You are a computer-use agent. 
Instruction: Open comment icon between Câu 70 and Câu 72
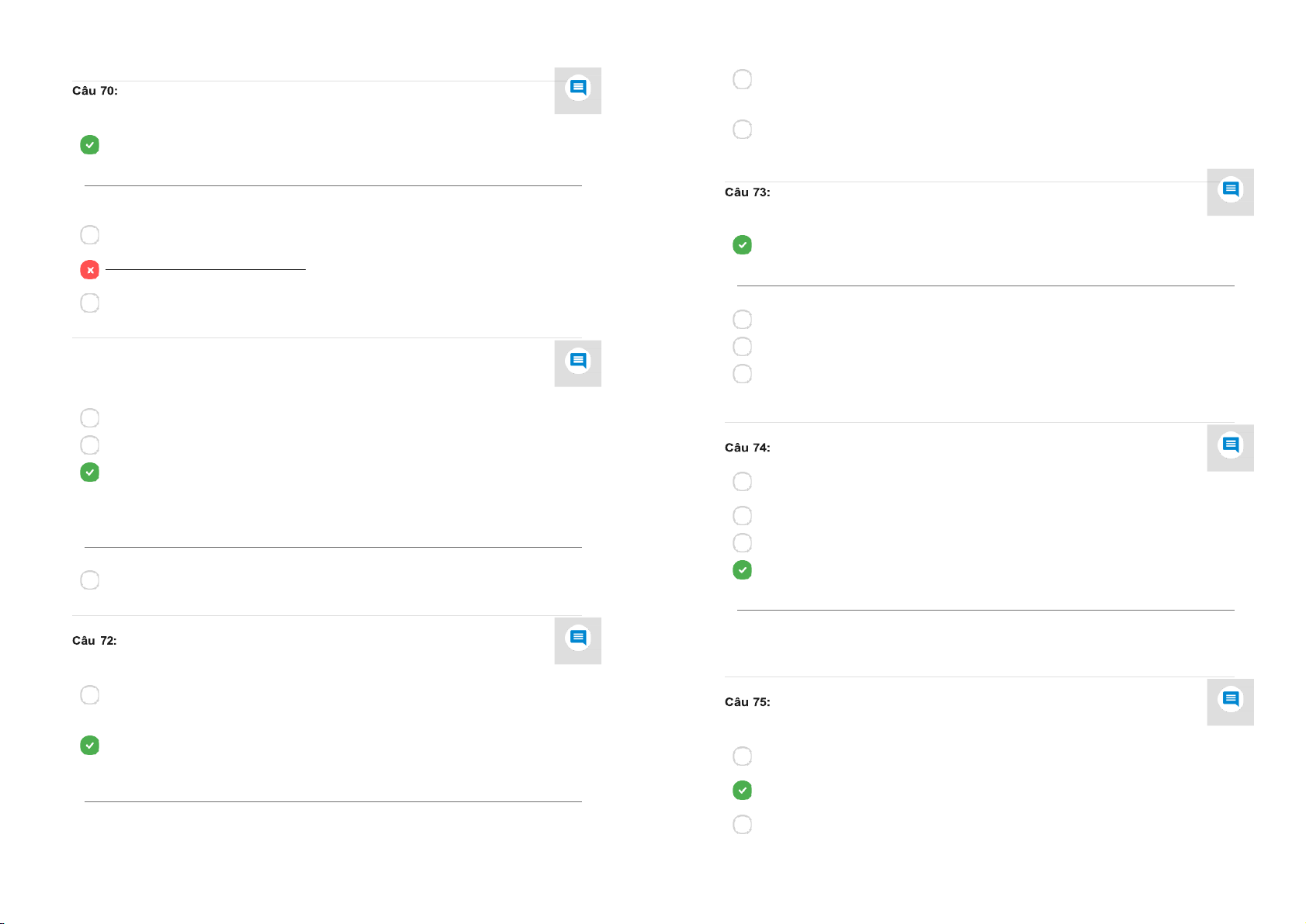click(x=577, y=362)
